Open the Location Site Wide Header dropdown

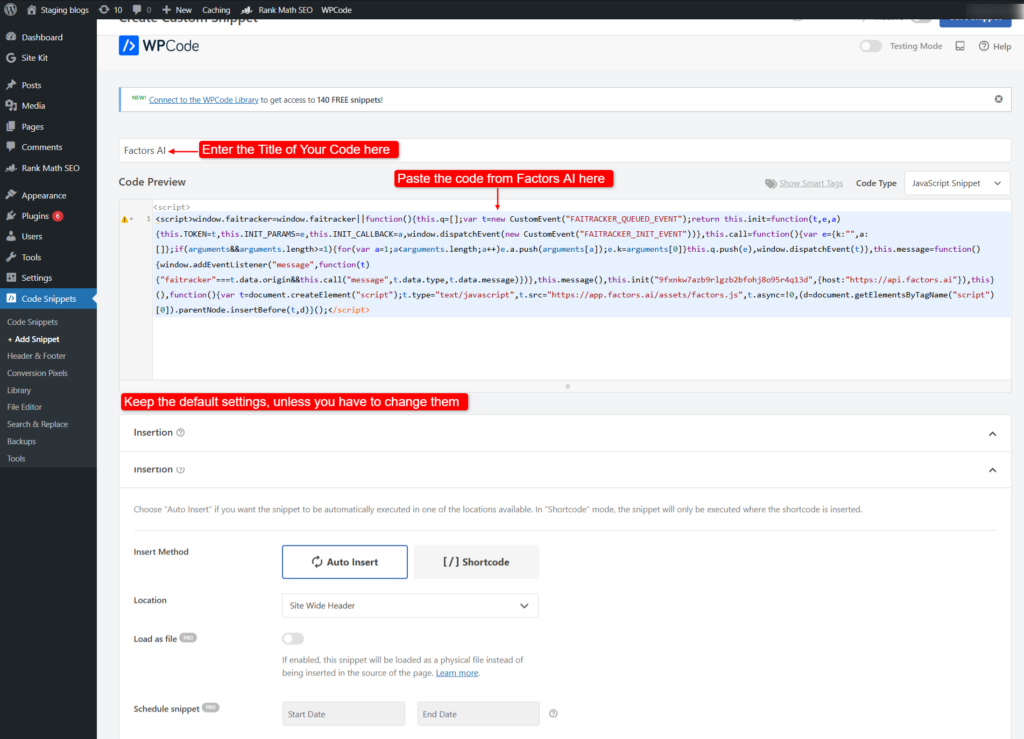pos(410,606)
